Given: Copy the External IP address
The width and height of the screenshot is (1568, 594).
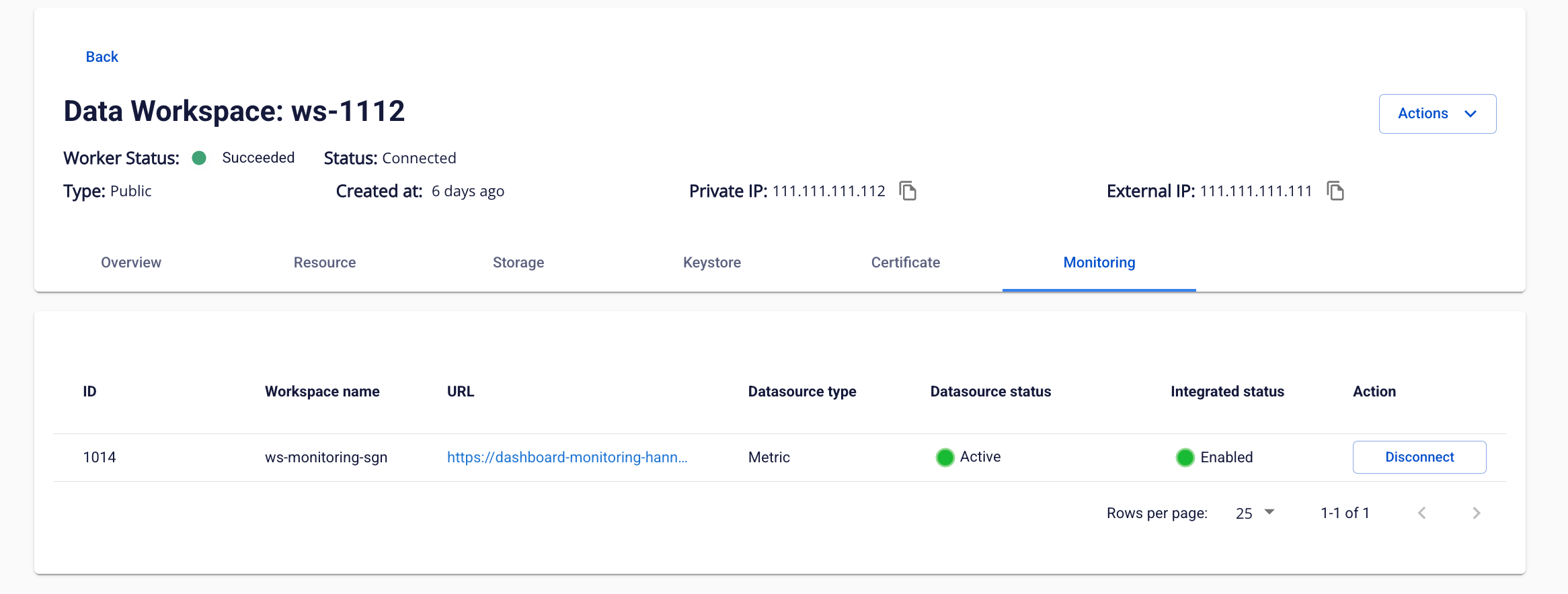Looking at the screenshot, I should coord(1335,191).
